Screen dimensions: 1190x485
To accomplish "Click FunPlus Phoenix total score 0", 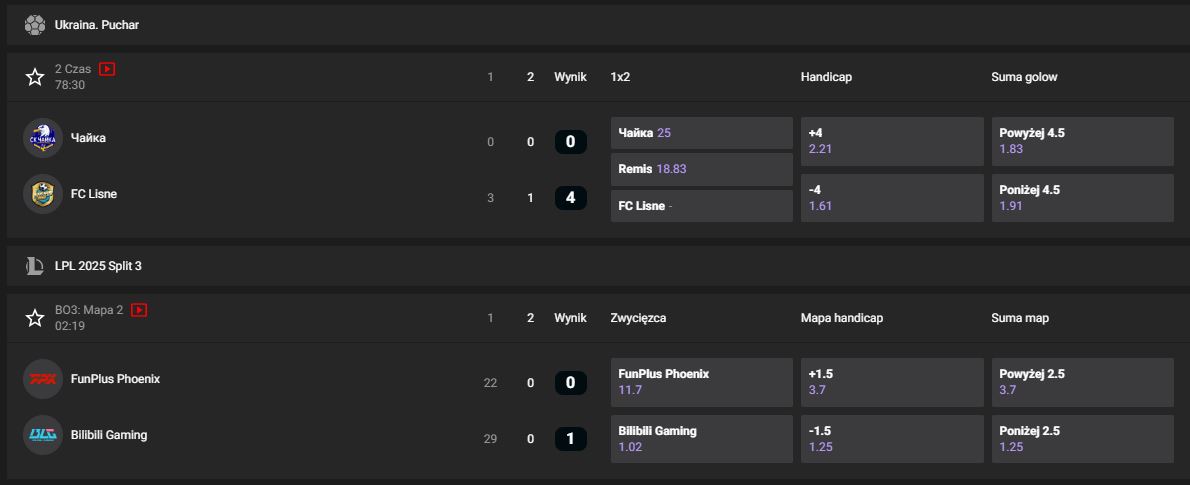I will pyautogui.click(x=571, y=383).
